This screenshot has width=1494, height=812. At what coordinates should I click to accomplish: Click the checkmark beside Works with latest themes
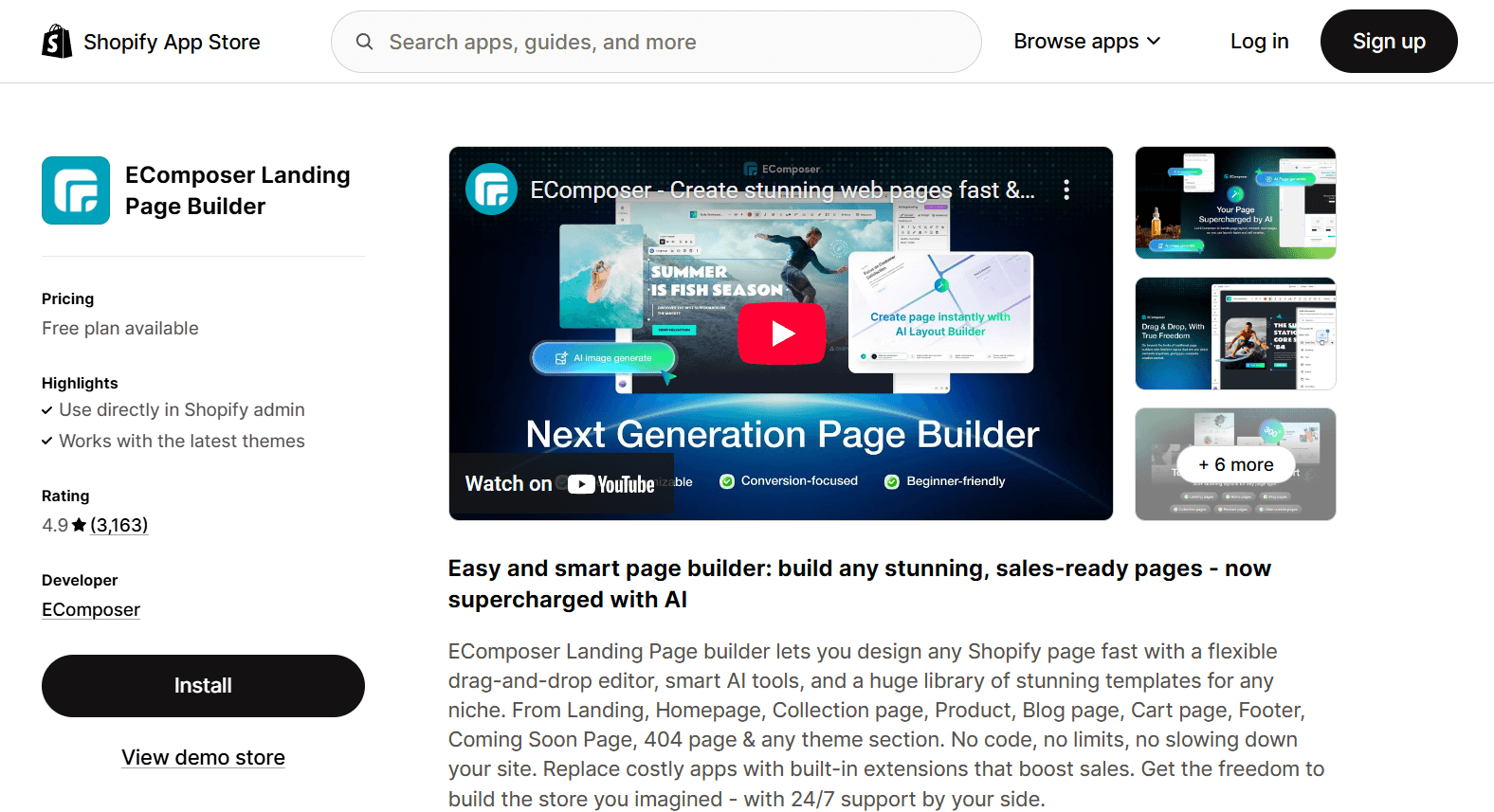coord(47,442)
